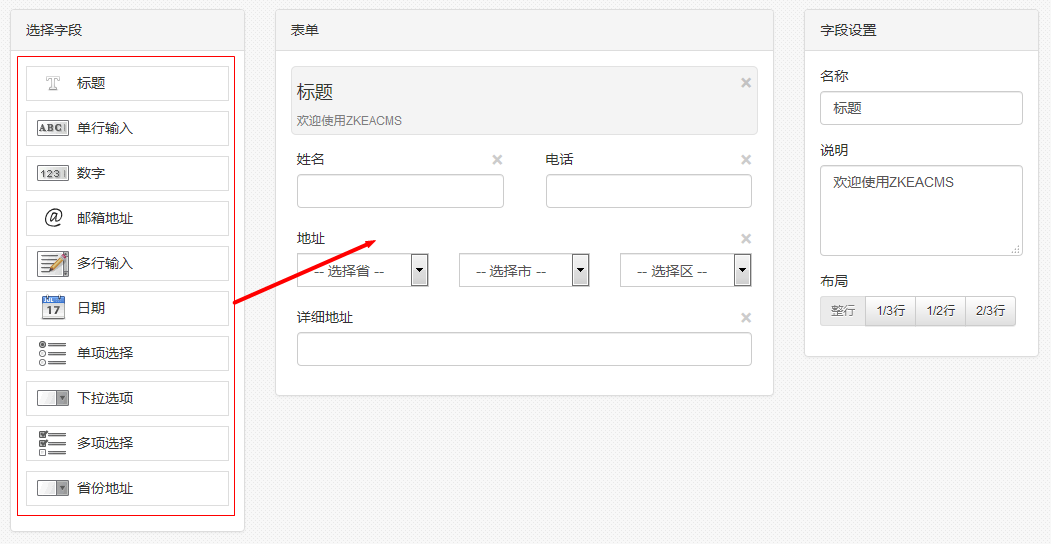Add a 单项选择 field
The image size is (1051, 544).
click(x=127, y=353)
